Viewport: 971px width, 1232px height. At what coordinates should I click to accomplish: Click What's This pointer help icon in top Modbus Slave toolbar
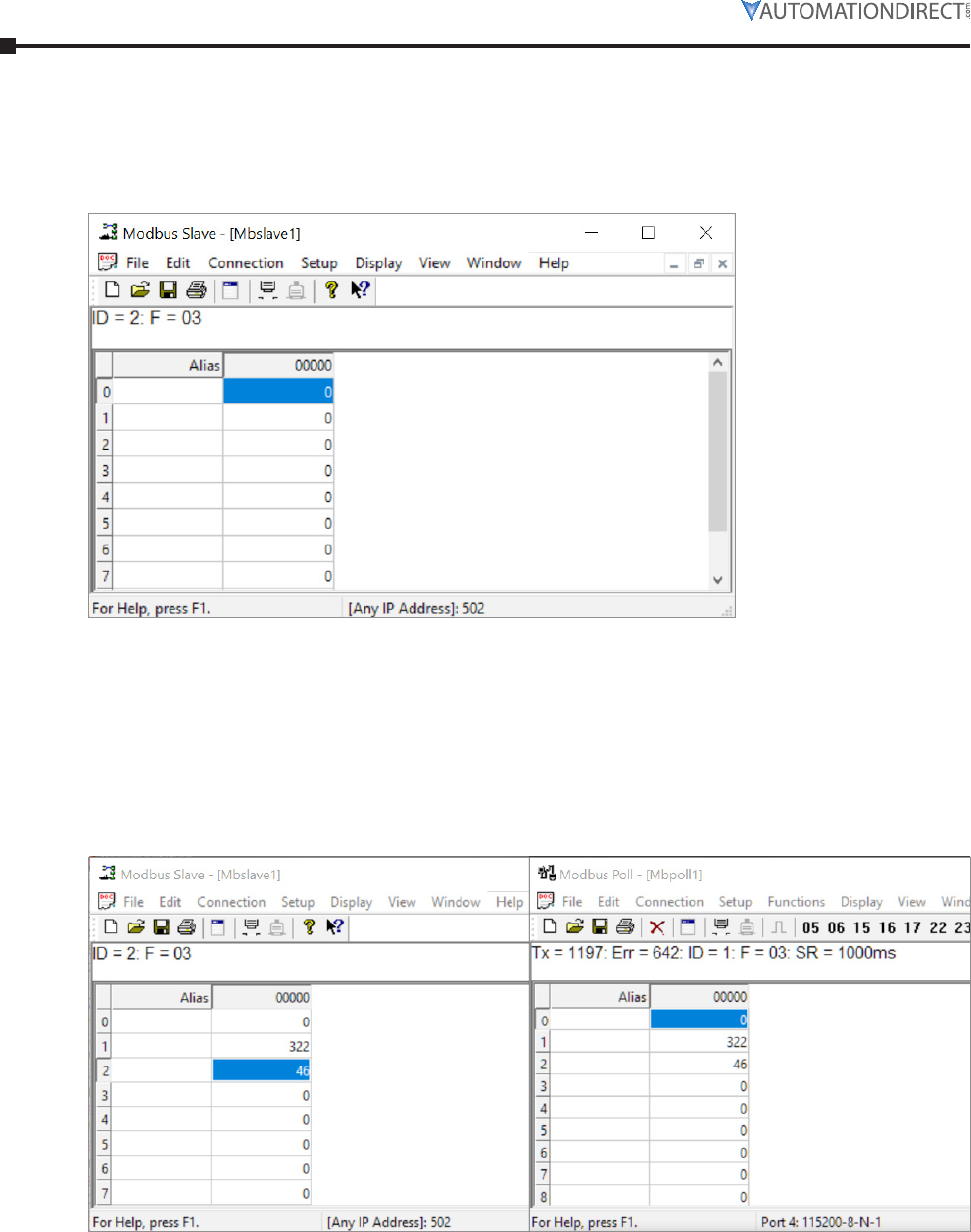pos(360,290)
